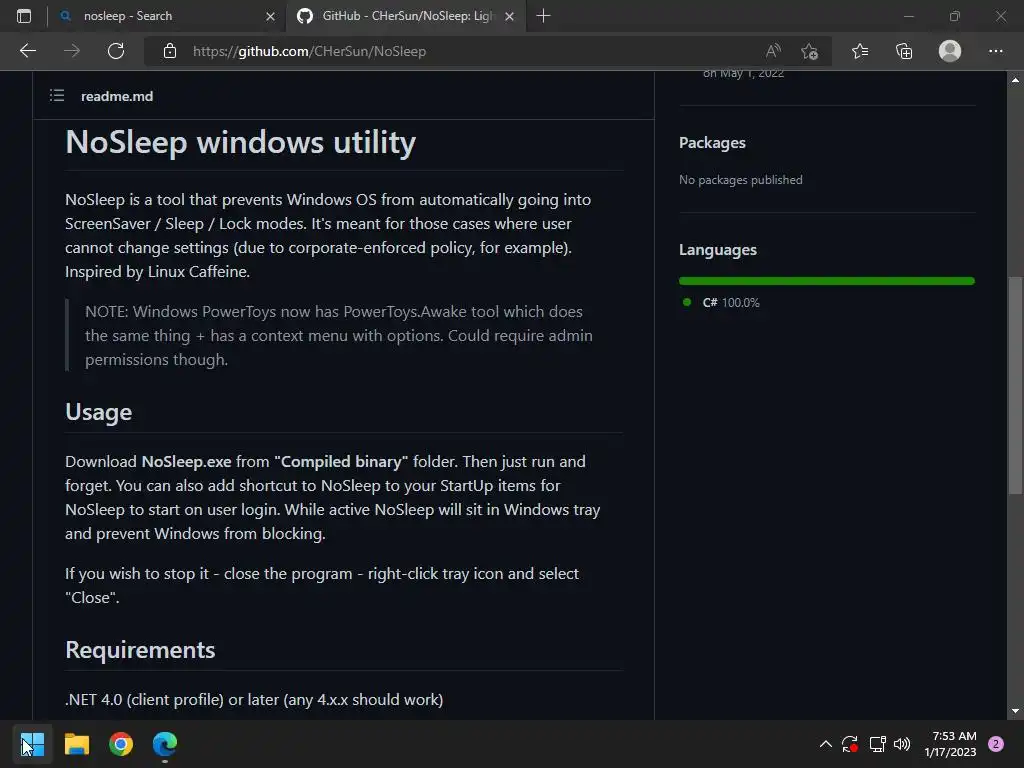Go back to the previous page
This screenshot has height=768, width=1024.
click(x=28, y=51)
